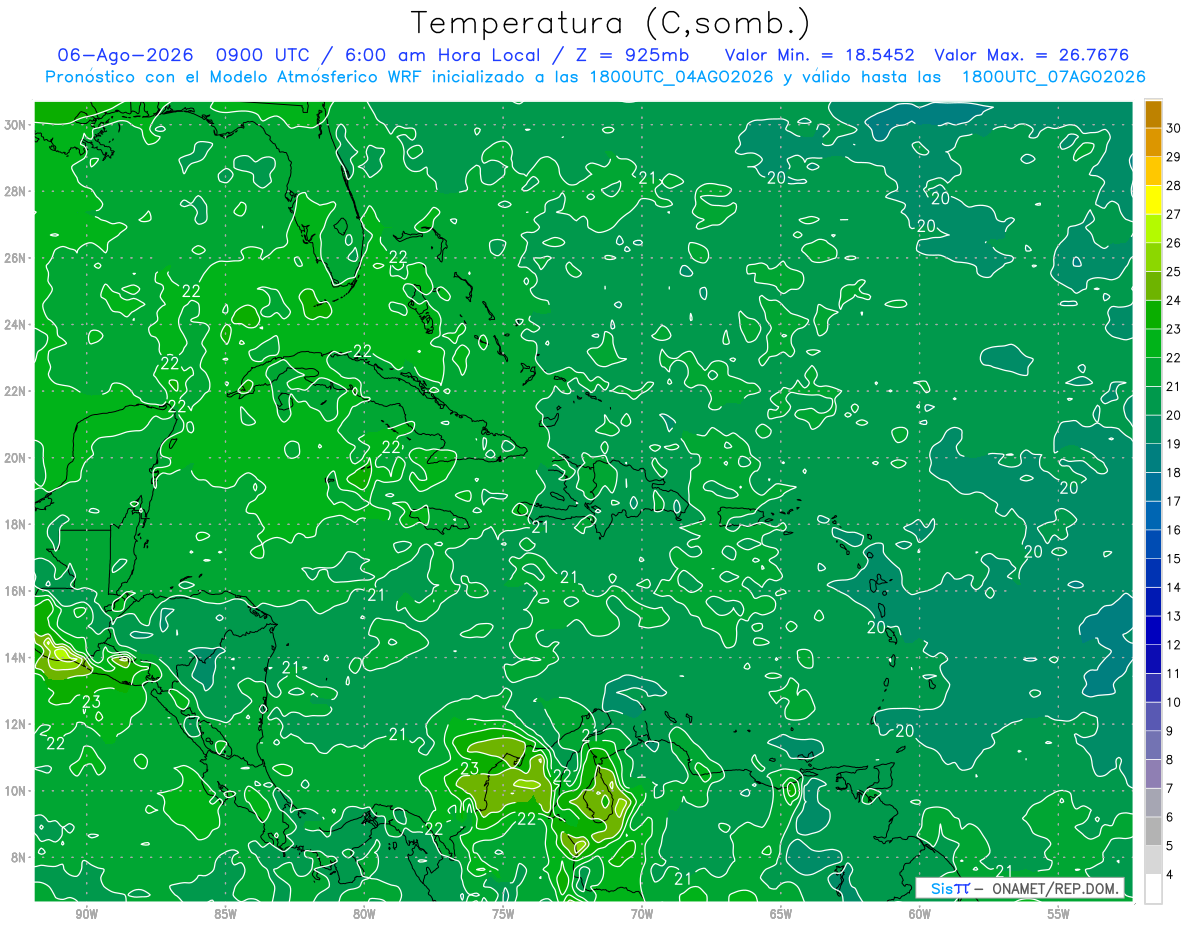Click the legend scale value 24
This screenshot has height=927, width=1200.
pyautogui.click(x=1173, y=300)
